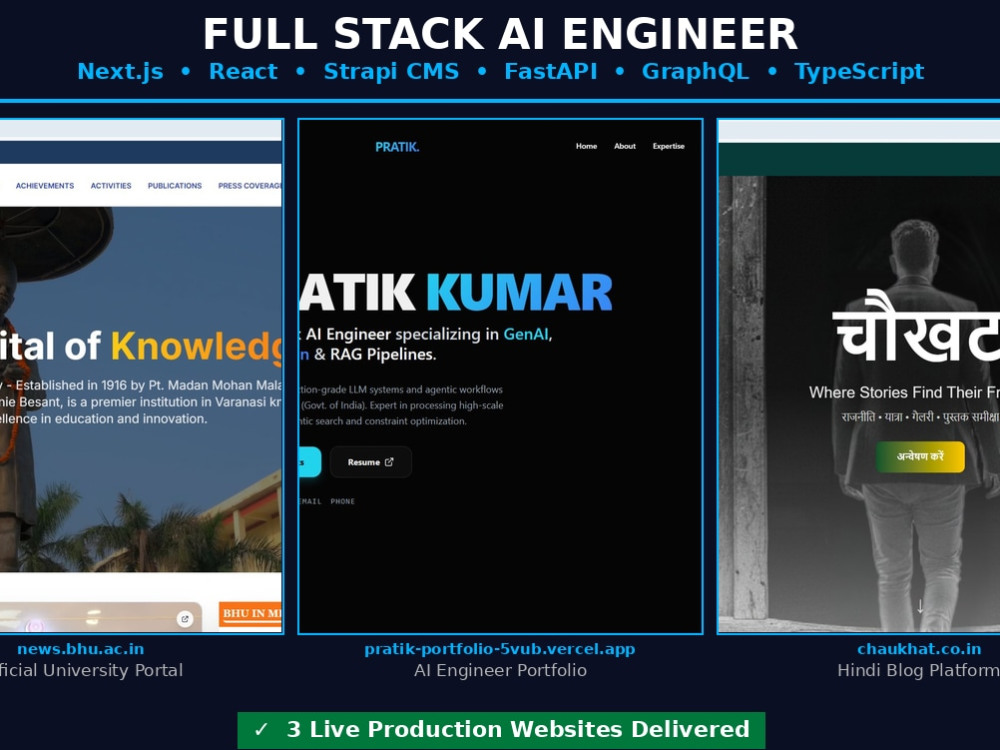Click 'Strapi CMS' in tech stack line
The width and height of the screenshot is (1000, 750).
click(x=391, y=71)
